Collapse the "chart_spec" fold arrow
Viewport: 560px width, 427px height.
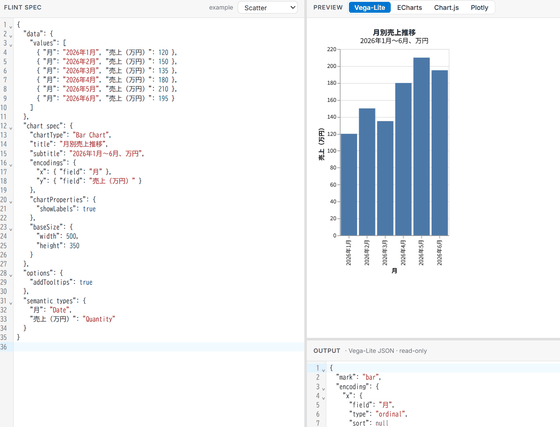[11, 128]
